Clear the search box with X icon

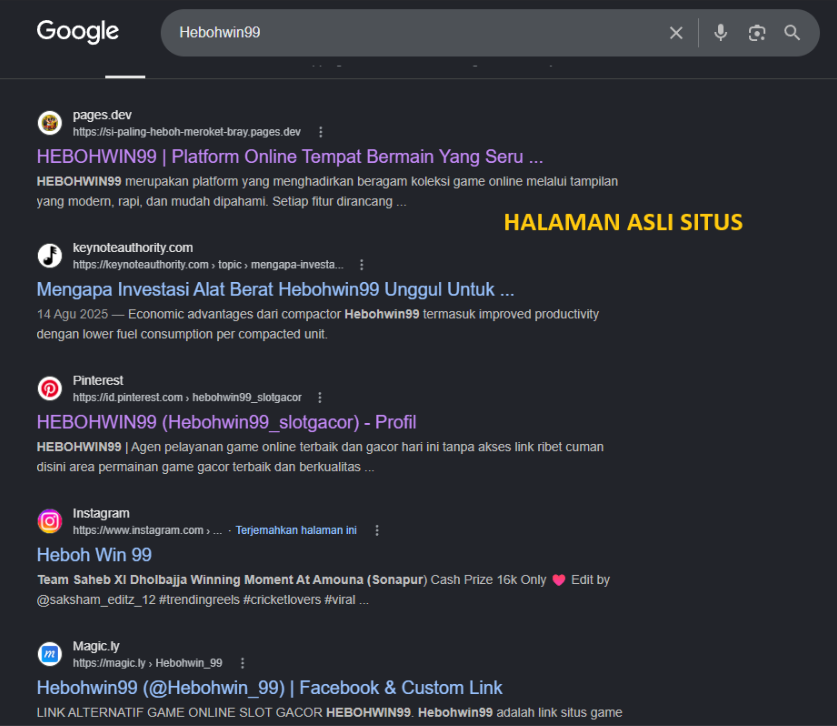click(676, 33)
